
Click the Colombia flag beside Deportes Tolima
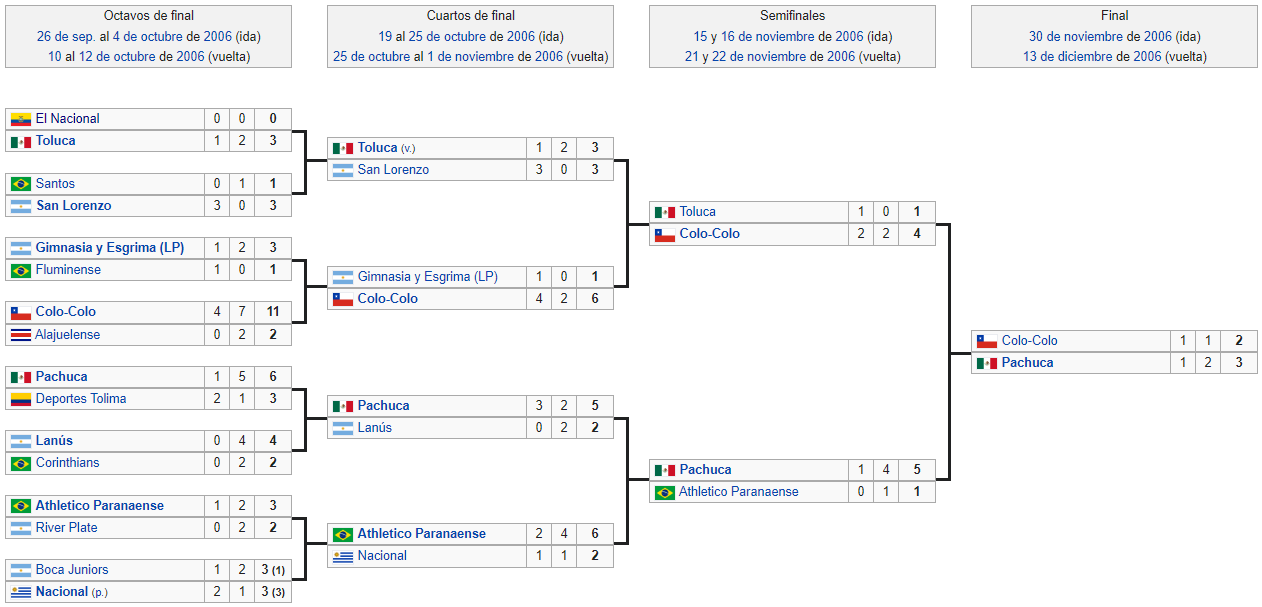pyautogui.click(x=21, y=399)
